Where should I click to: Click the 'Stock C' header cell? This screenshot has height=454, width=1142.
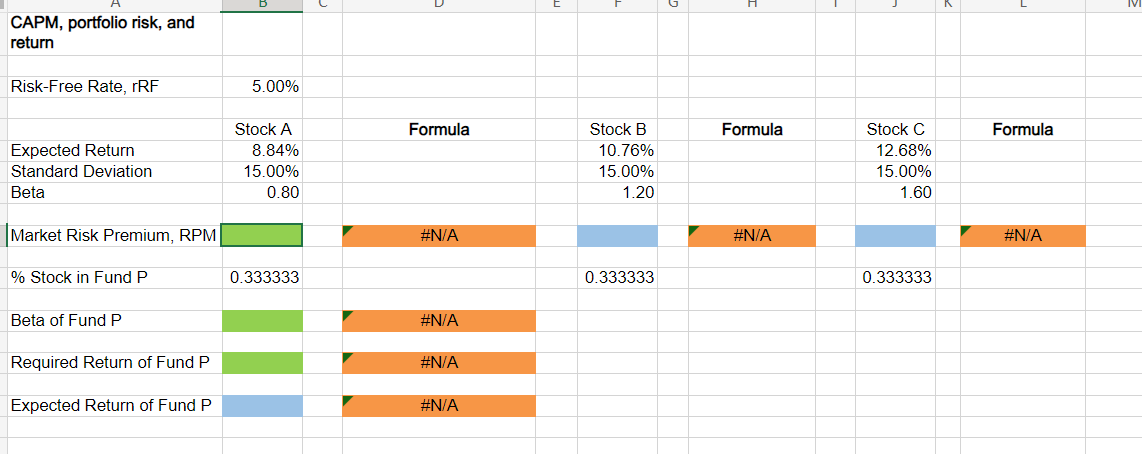coord(895,130)
